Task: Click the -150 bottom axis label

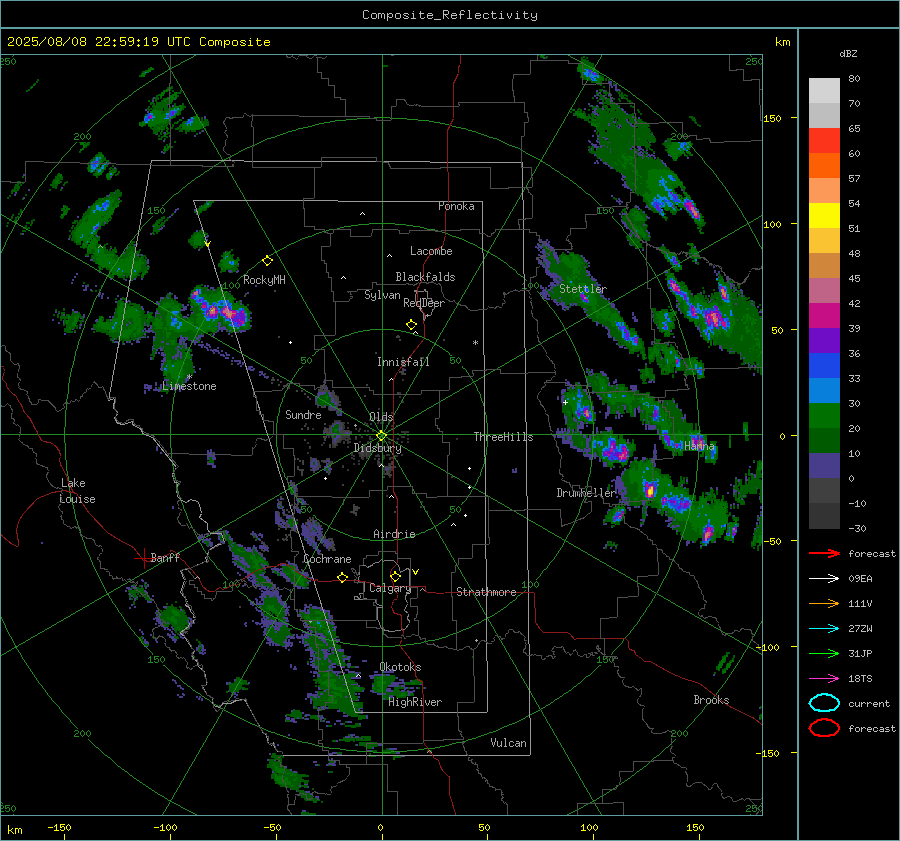Action: (59, 827)
